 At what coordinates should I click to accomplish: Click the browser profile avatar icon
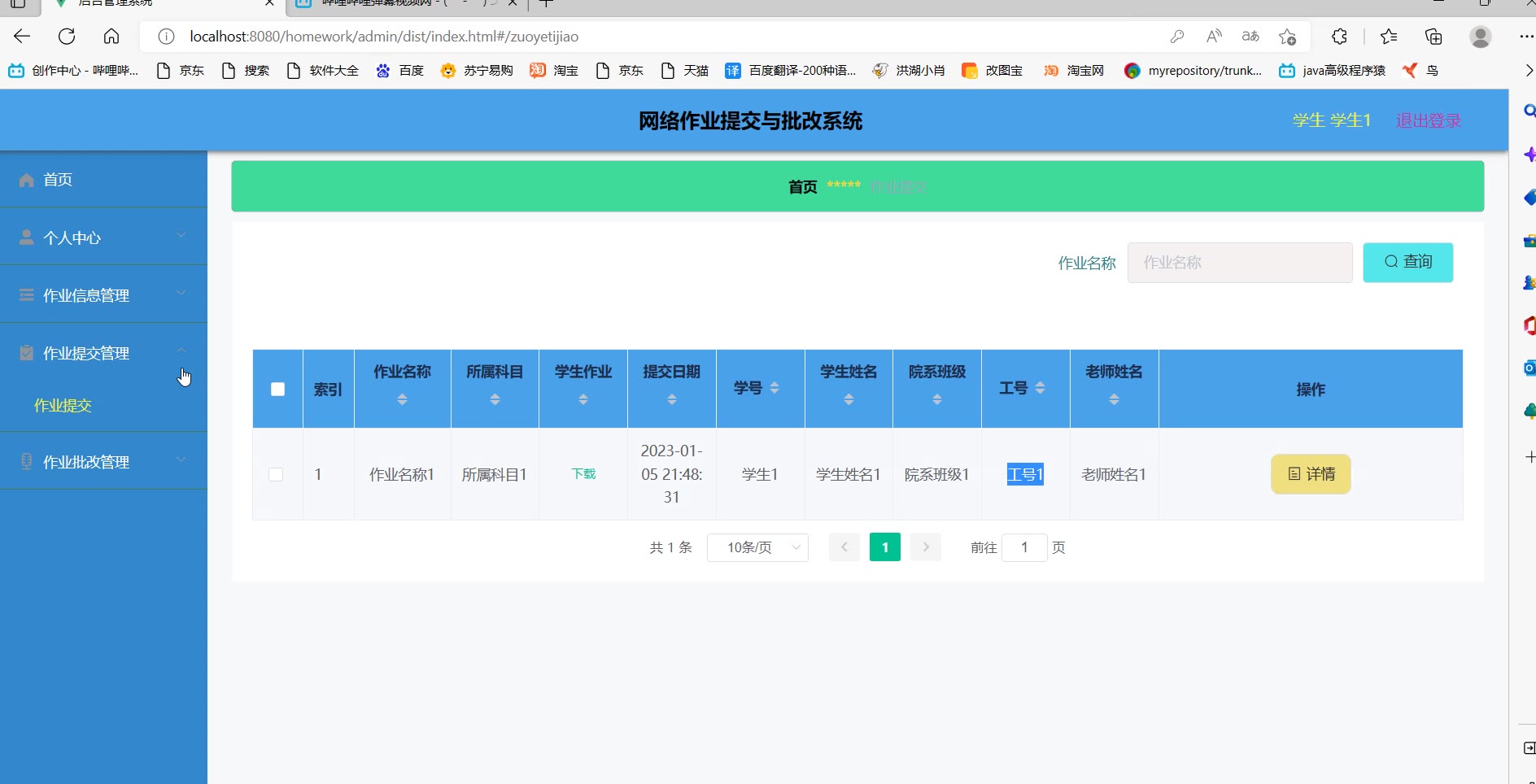(1480, 37)
